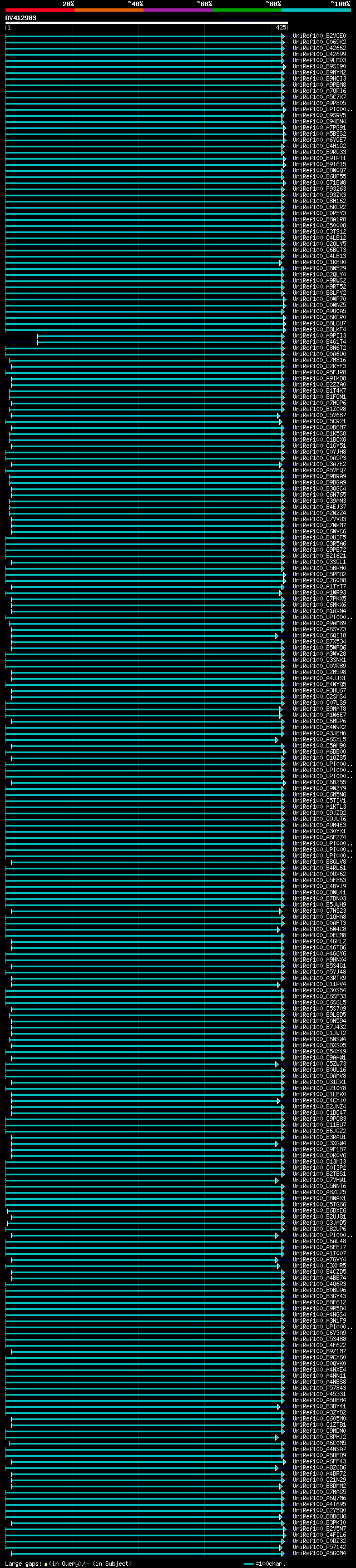356x1568 pixels.
Task: Choose UniRef100_Q3A7E2 hit
Action: [319, 464]
